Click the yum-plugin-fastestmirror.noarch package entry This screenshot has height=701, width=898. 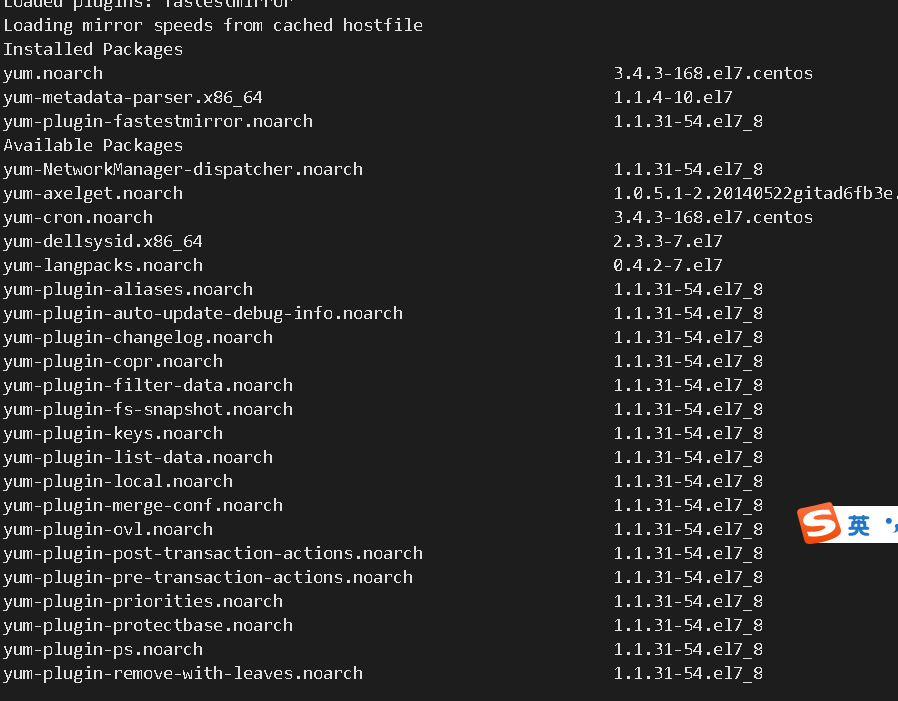[x=158, y=121]
